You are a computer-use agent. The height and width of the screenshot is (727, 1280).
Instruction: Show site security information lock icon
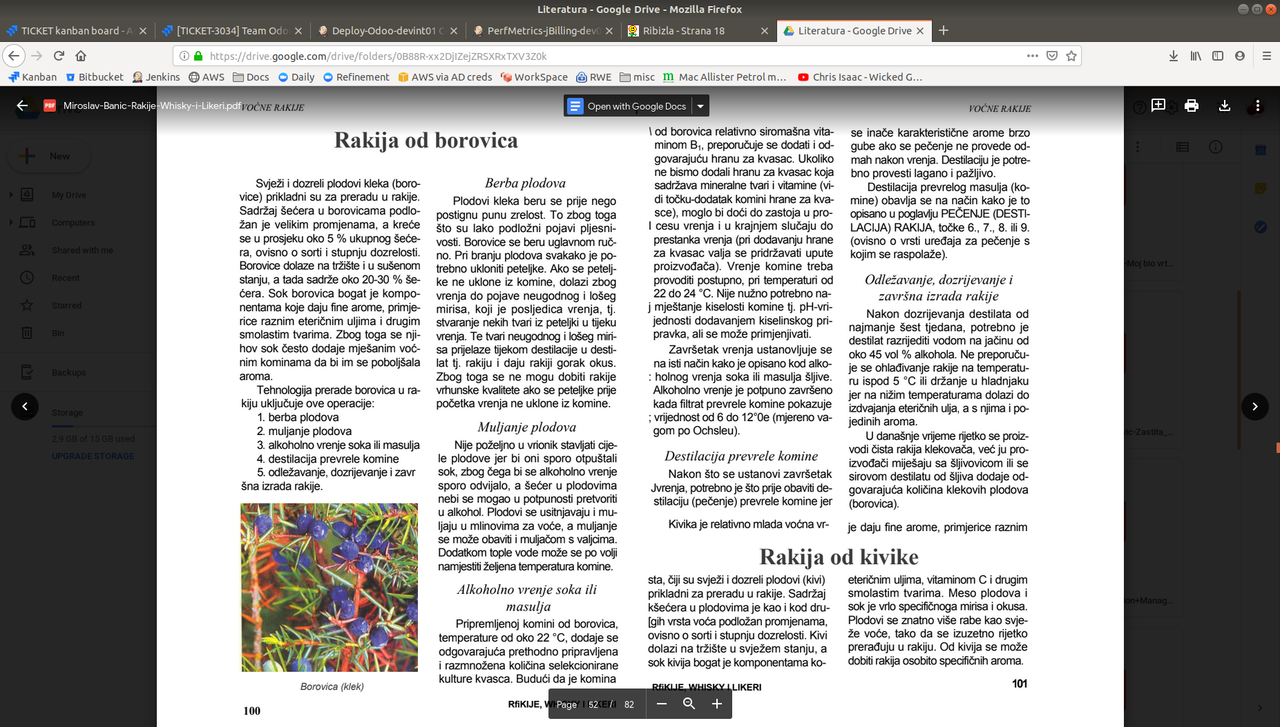click(198, 56)
